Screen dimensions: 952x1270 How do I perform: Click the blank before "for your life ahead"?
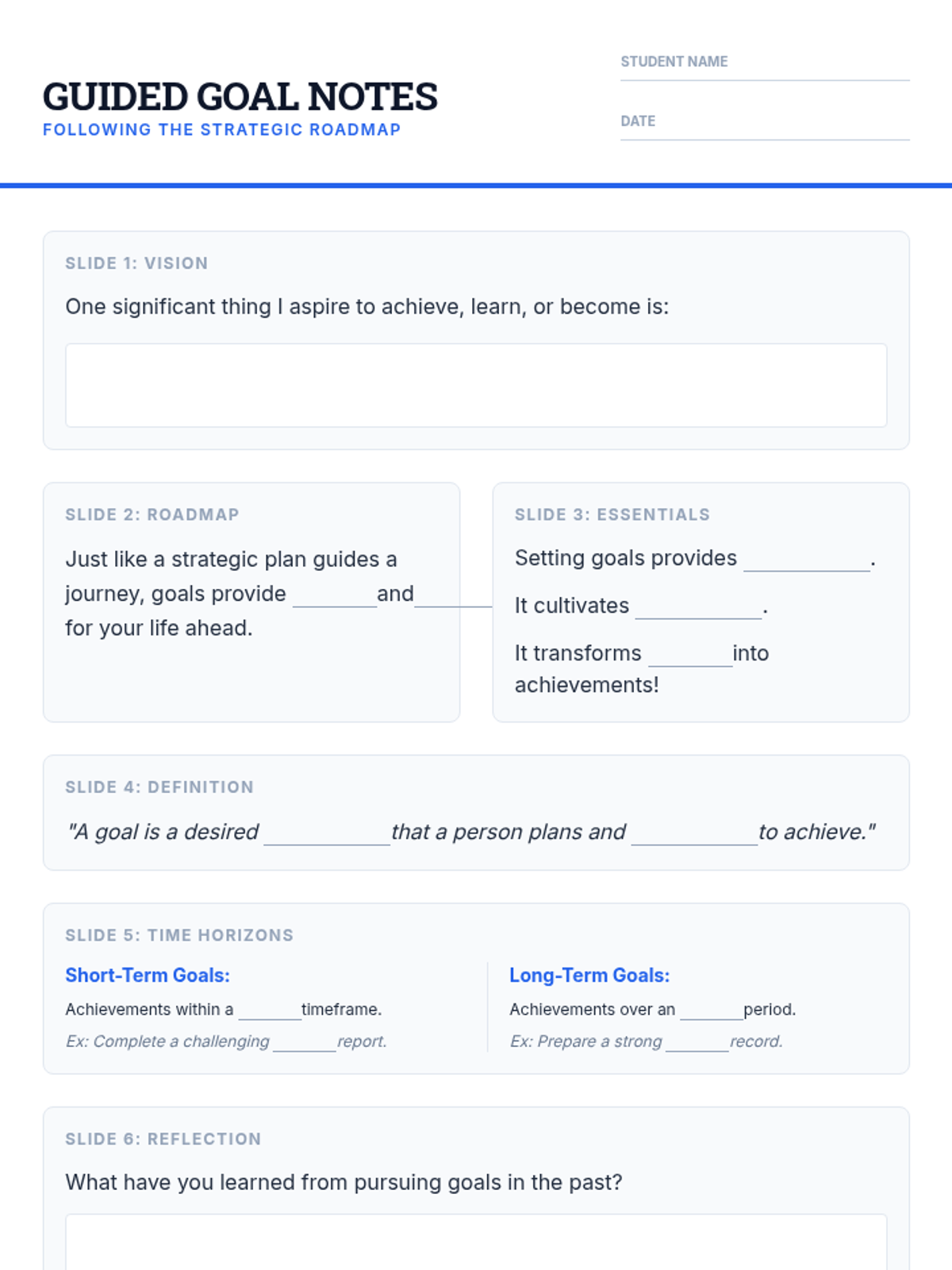click(453, 596)
